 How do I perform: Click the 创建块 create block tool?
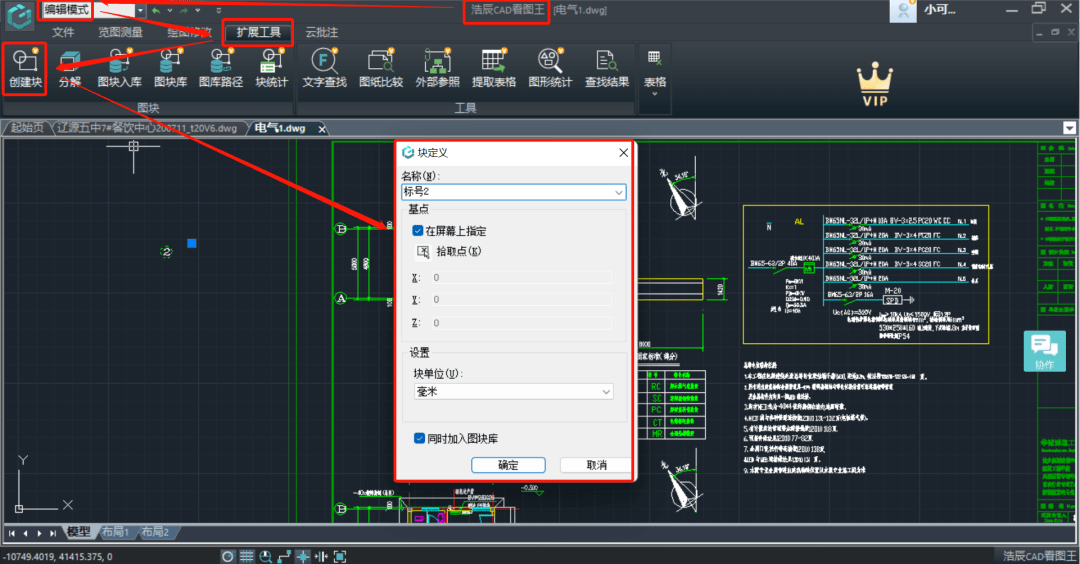25,68
